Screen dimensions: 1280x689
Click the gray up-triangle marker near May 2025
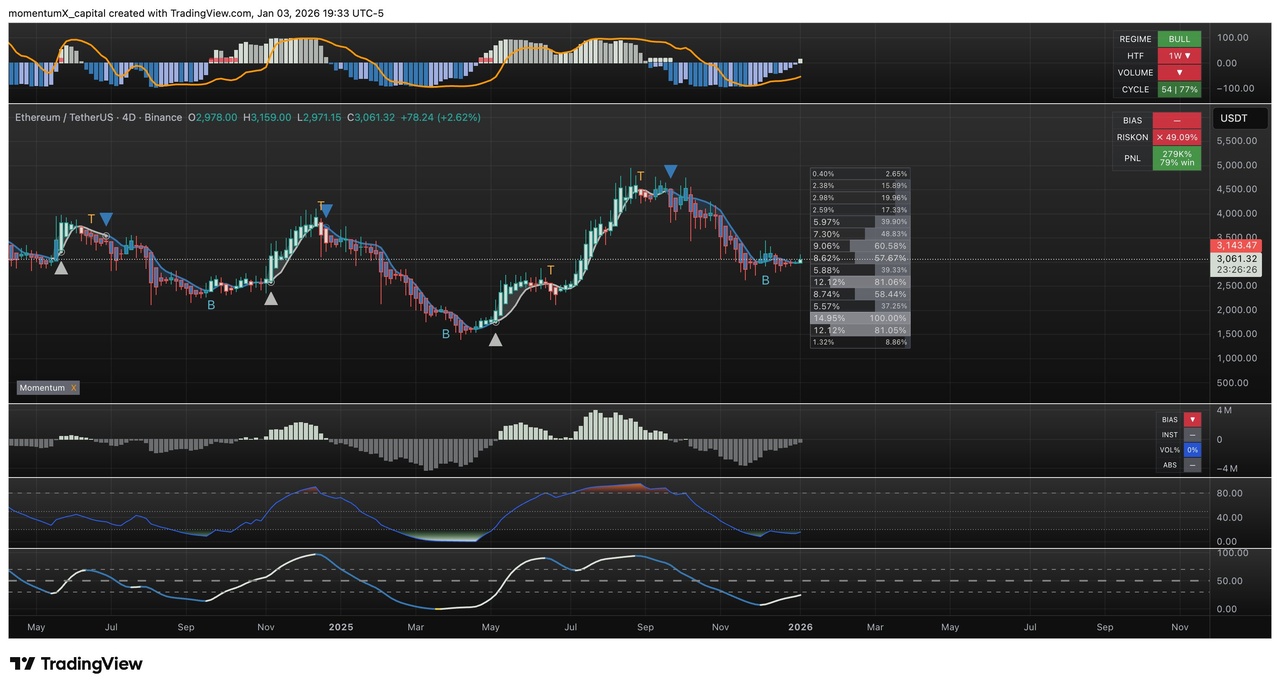[x=495, y=340]
